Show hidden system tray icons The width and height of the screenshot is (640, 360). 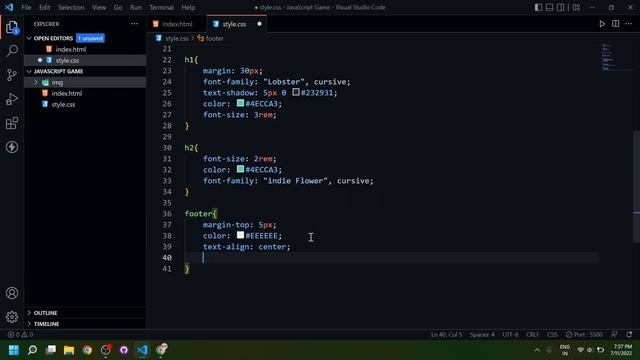point(537,350)
